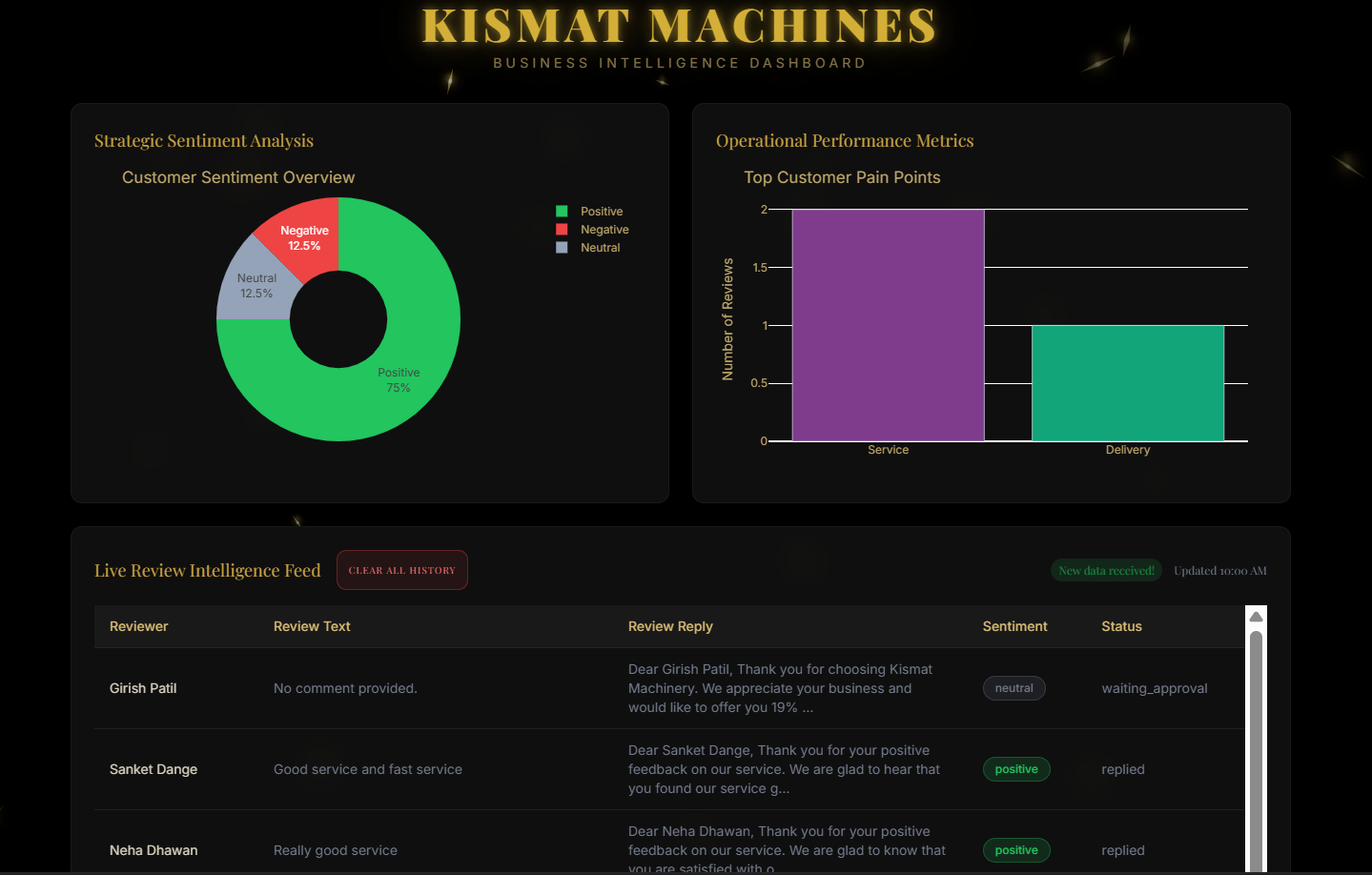Click the Sentiment column header
Viewport: 1372px width, 875px height.
point(1014,626)
